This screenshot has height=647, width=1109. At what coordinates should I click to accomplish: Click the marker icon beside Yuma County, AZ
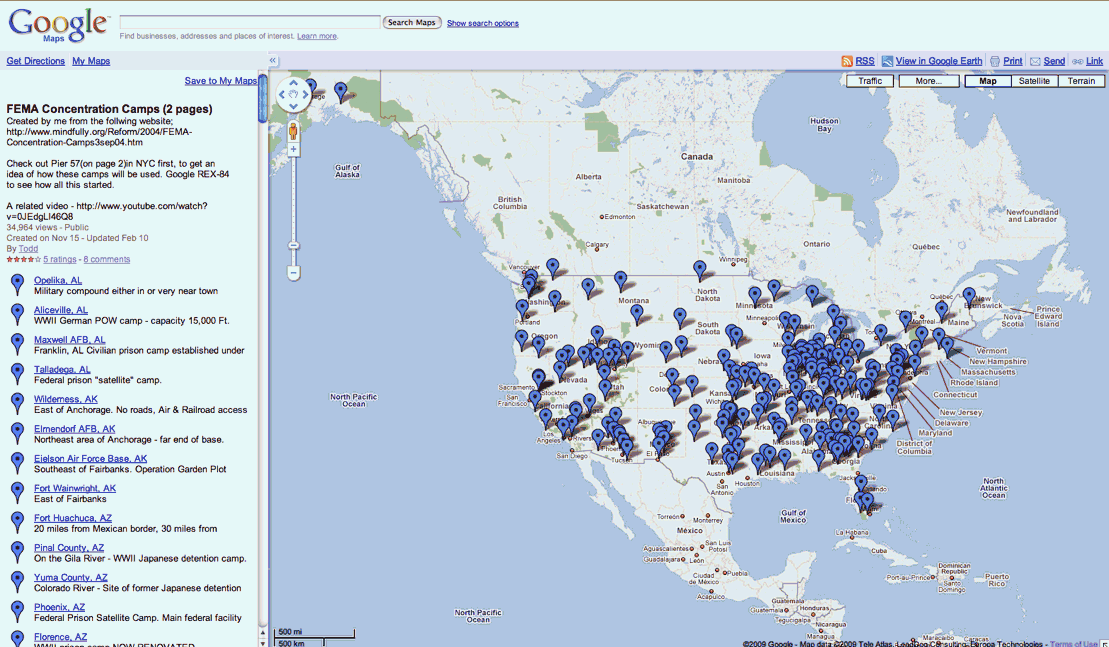[18, 581]
